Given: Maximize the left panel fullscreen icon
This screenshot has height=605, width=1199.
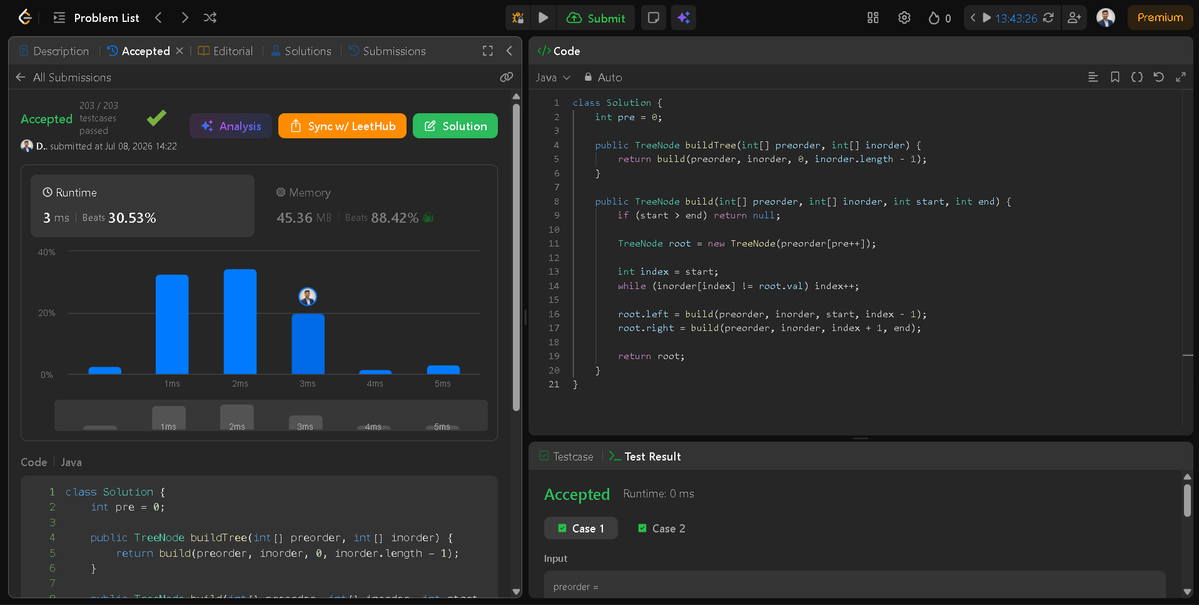Looking at the screenshot, I should click(x=487, y=51).
